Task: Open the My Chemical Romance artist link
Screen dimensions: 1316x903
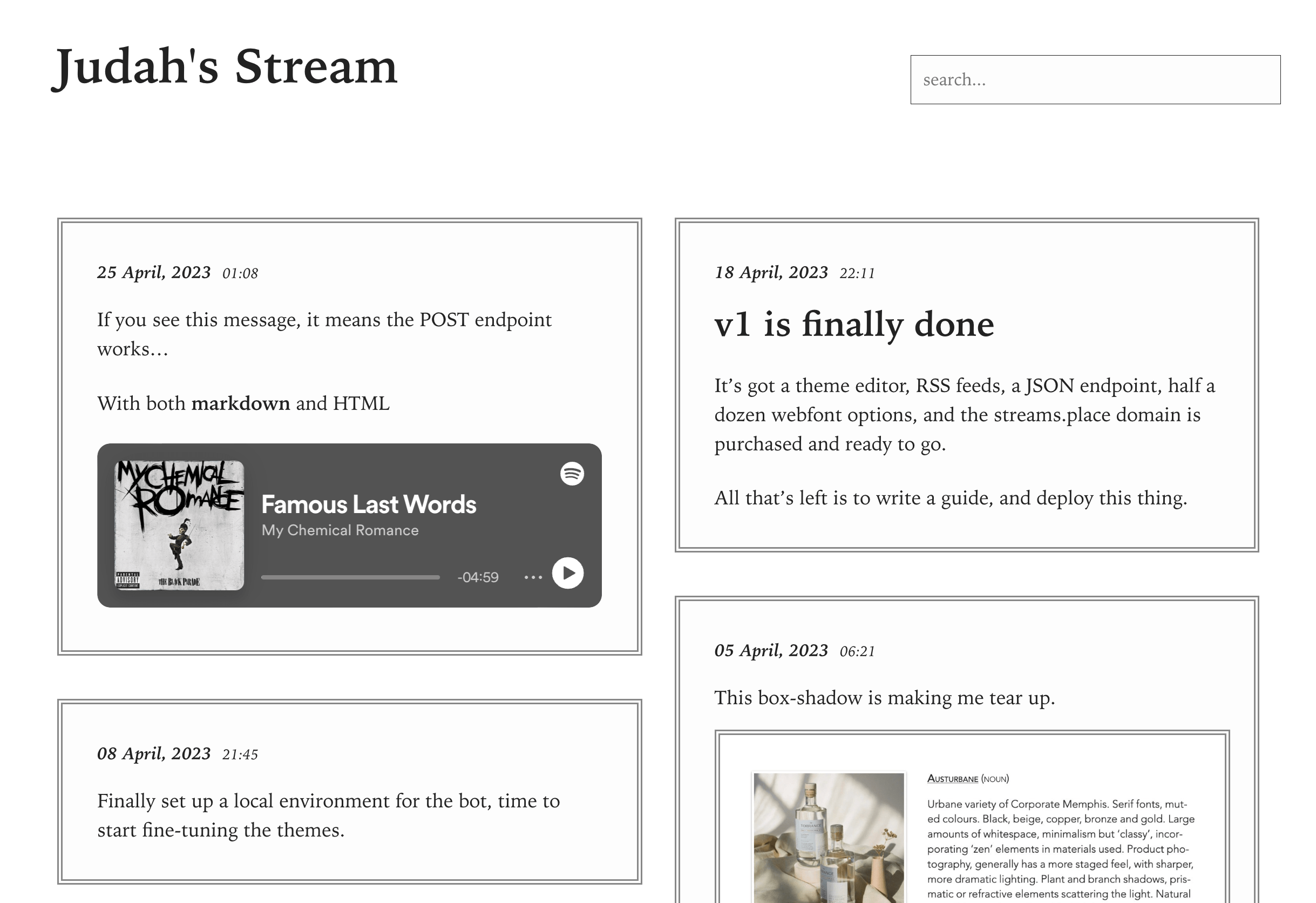Action: pos(340,530)
